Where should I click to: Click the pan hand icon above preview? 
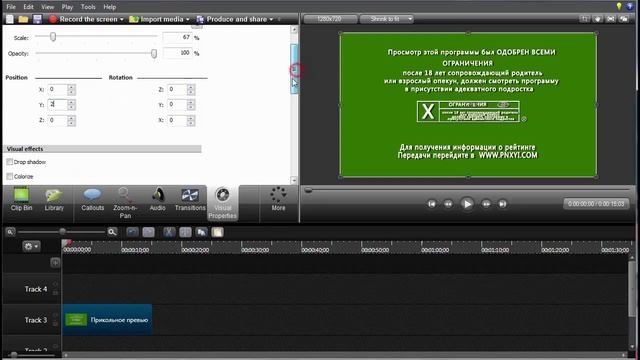pos(598,19)
